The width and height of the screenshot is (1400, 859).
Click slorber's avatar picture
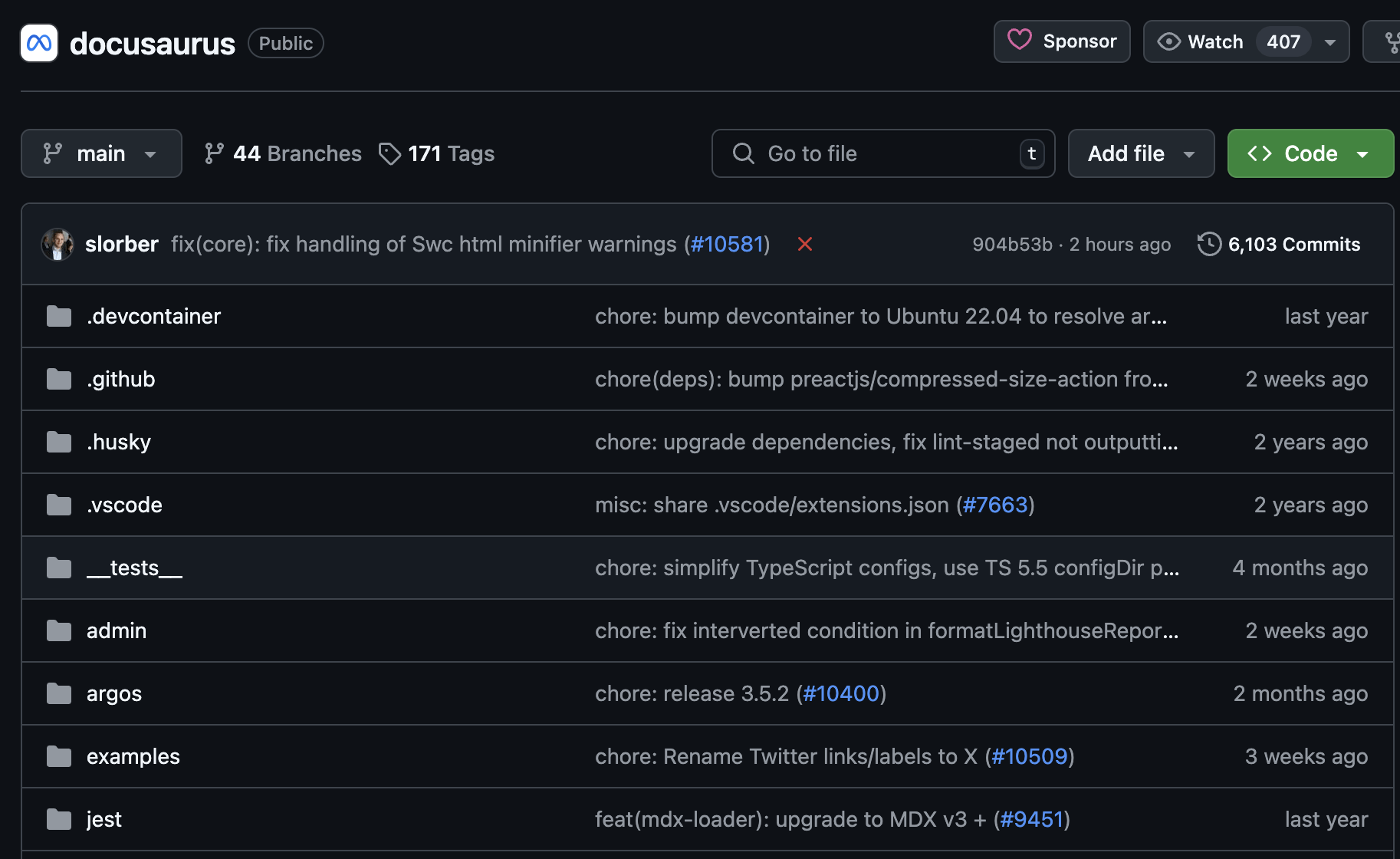pos(58,244)
